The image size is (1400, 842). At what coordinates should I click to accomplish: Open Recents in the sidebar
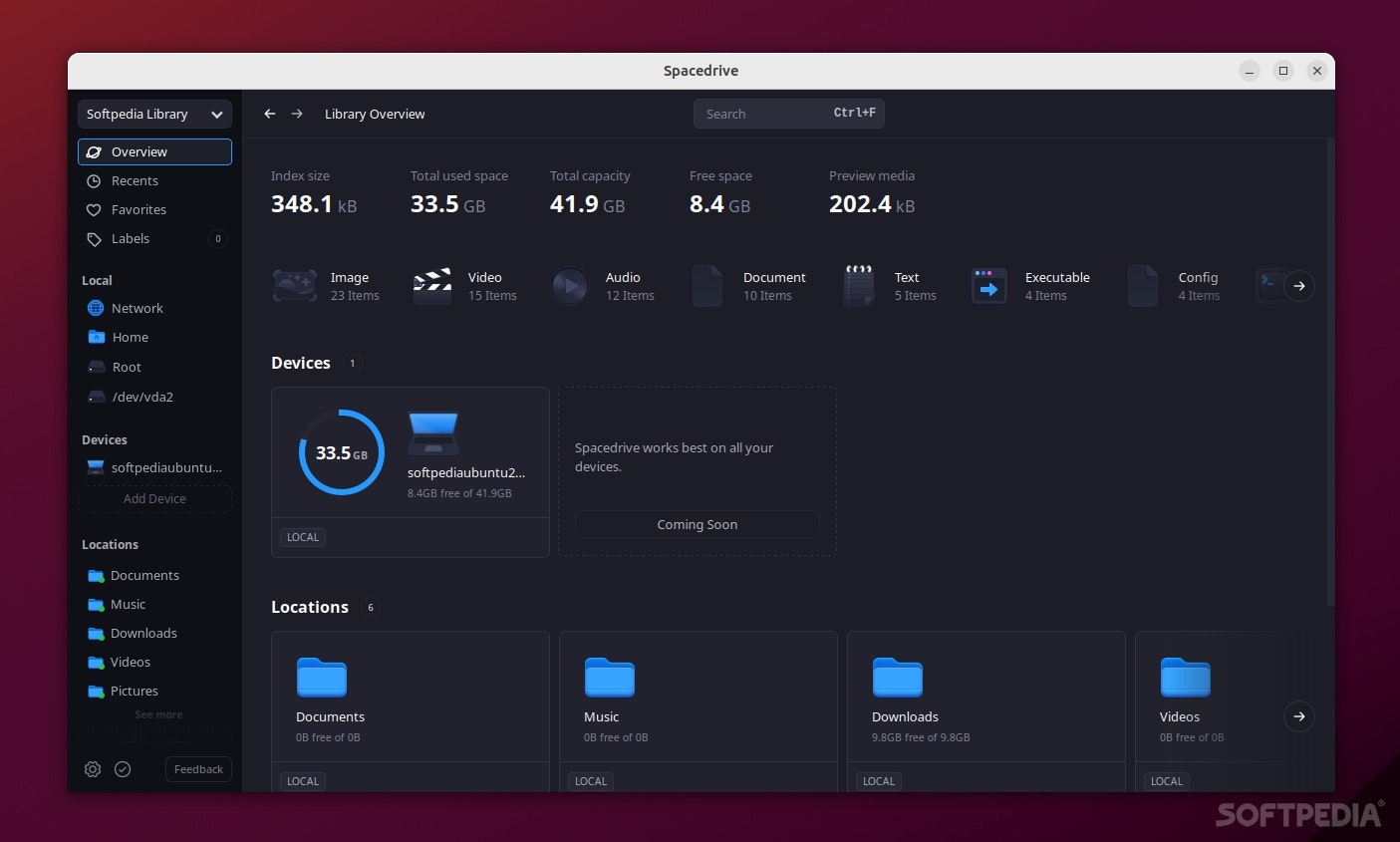pyautogui.click(x=154, y=180)
